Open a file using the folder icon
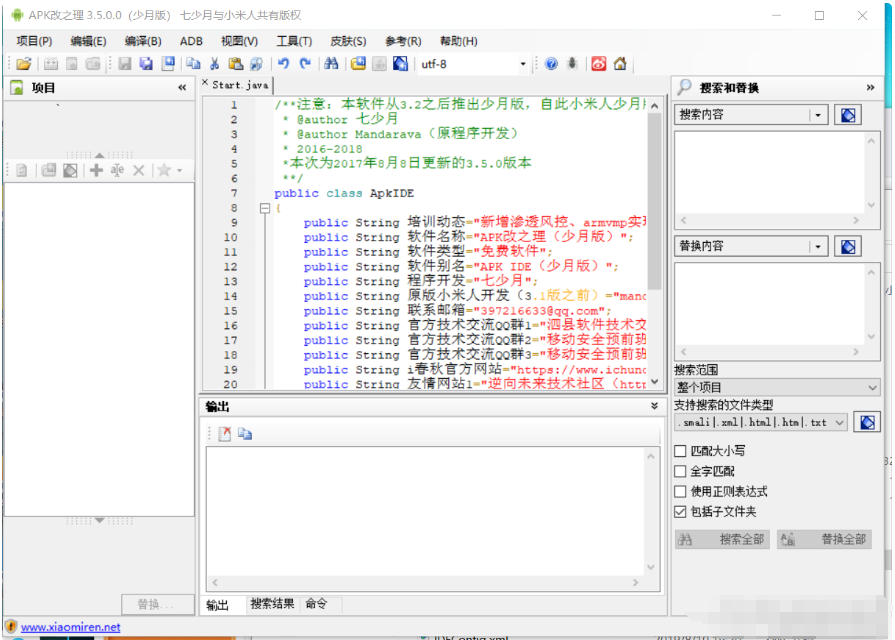This screenshot has height=640, width=895. click(23, 63)
